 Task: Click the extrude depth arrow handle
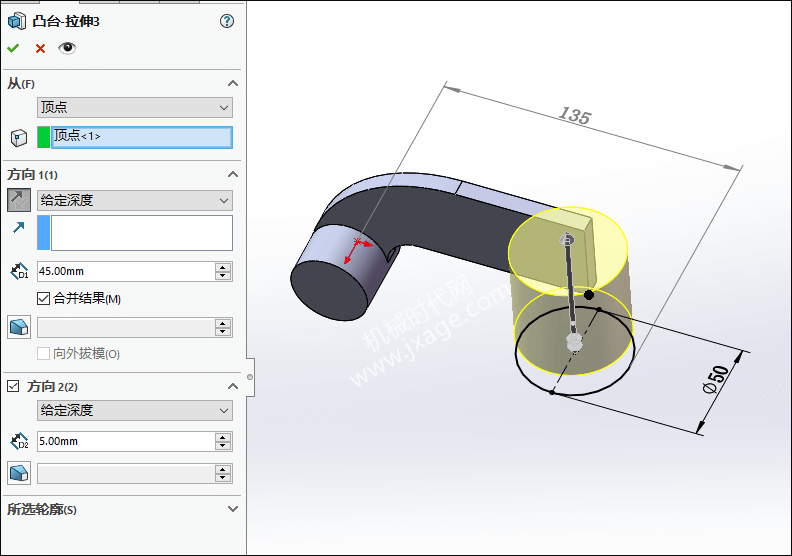[567, 238]
